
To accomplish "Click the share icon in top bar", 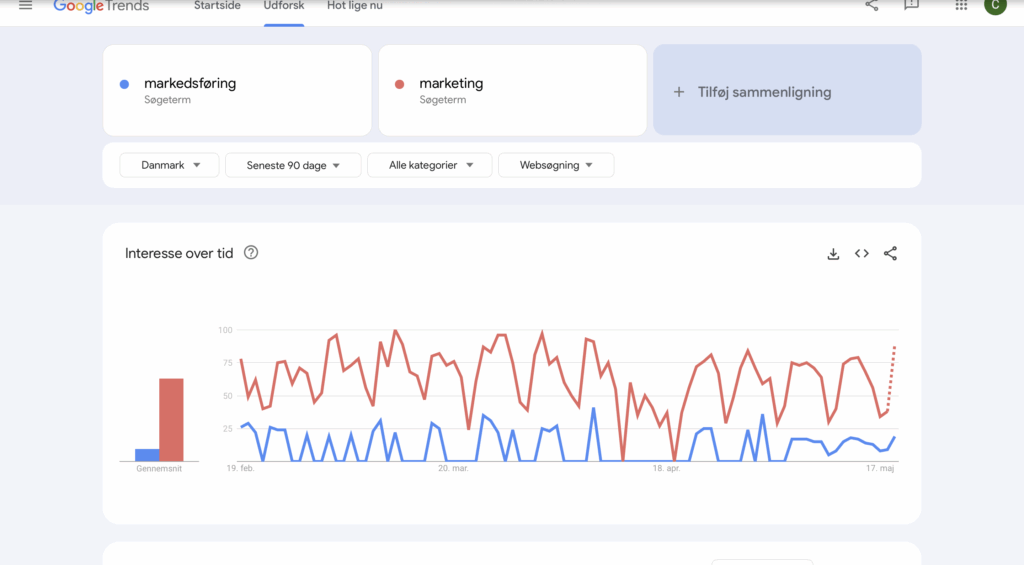I will (872, 6).
